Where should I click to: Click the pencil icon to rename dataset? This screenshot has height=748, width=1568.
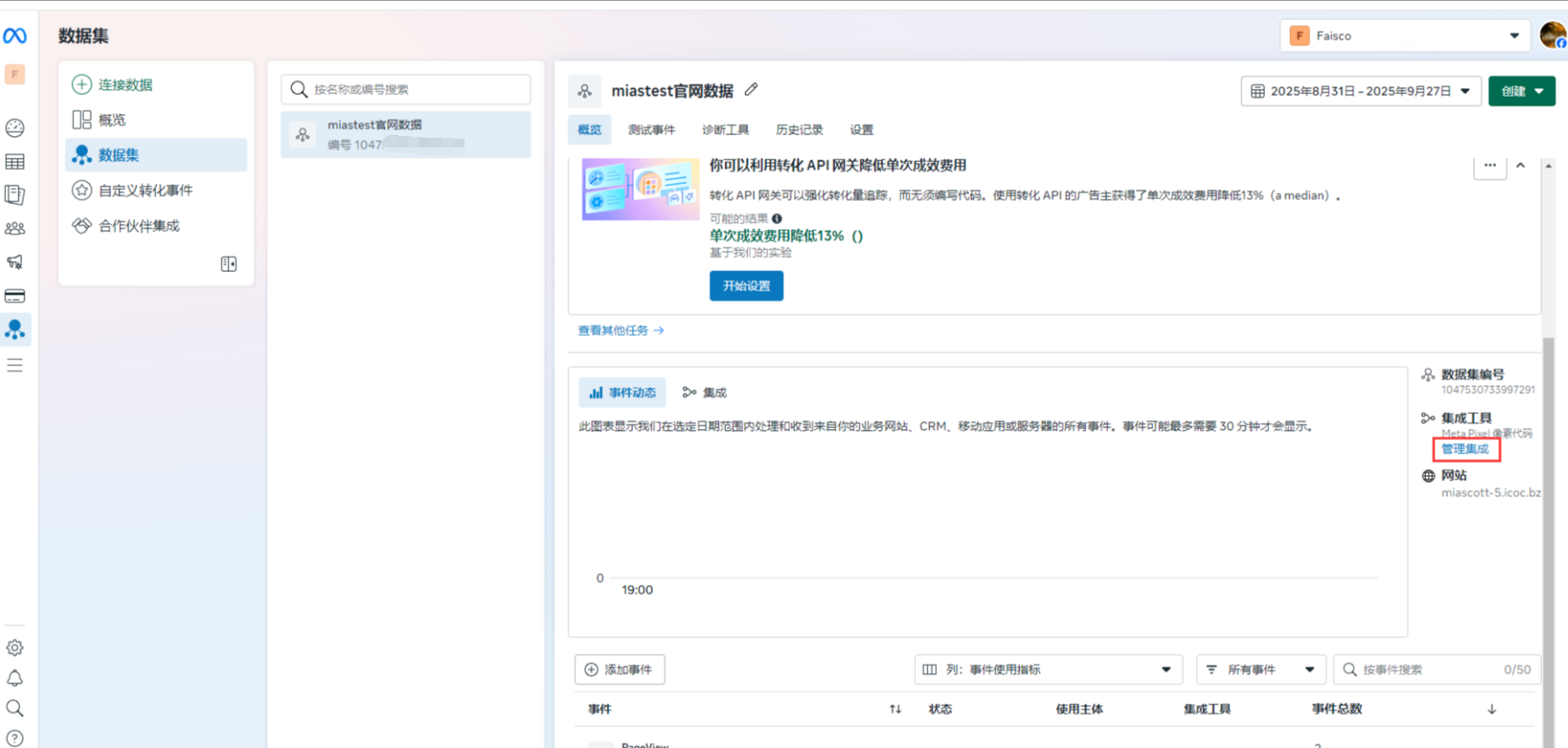point(751,90)
